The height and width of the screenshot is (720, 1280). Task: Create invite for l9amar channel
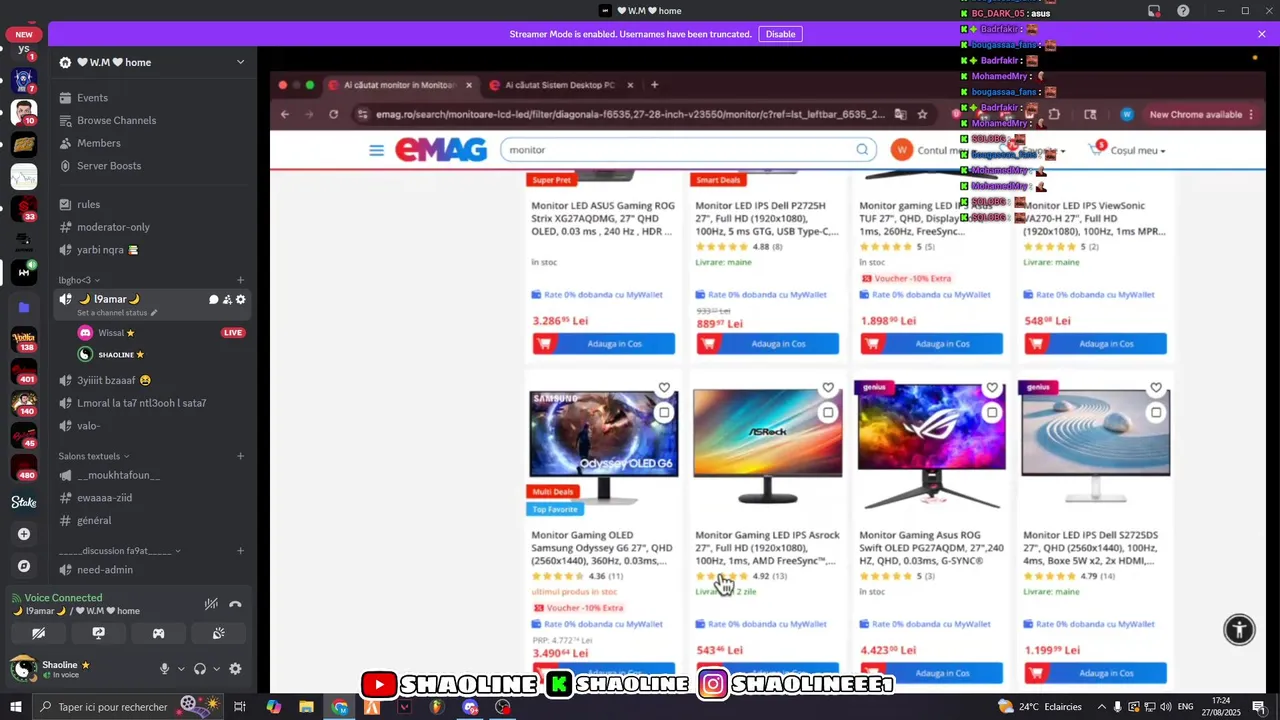(x=227, y=299)
